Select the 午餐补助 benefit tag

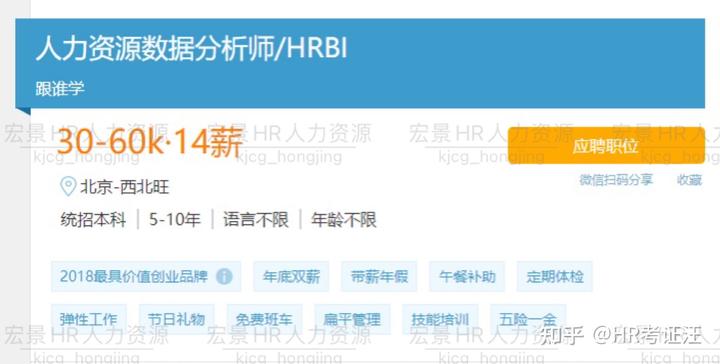[x=467, y=276]
